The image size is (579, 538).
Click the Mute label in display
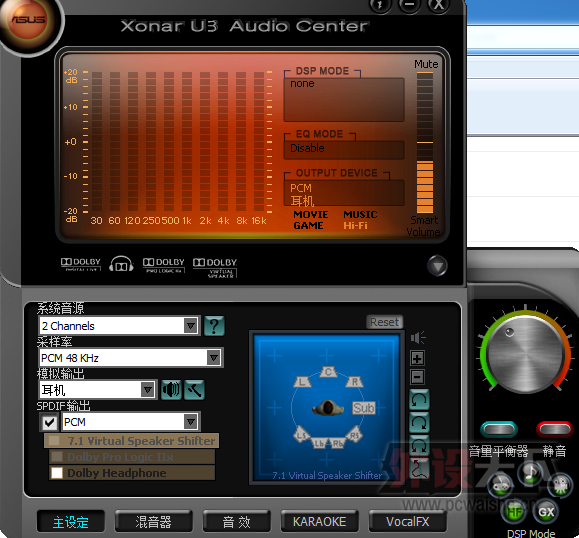[426, 64]
